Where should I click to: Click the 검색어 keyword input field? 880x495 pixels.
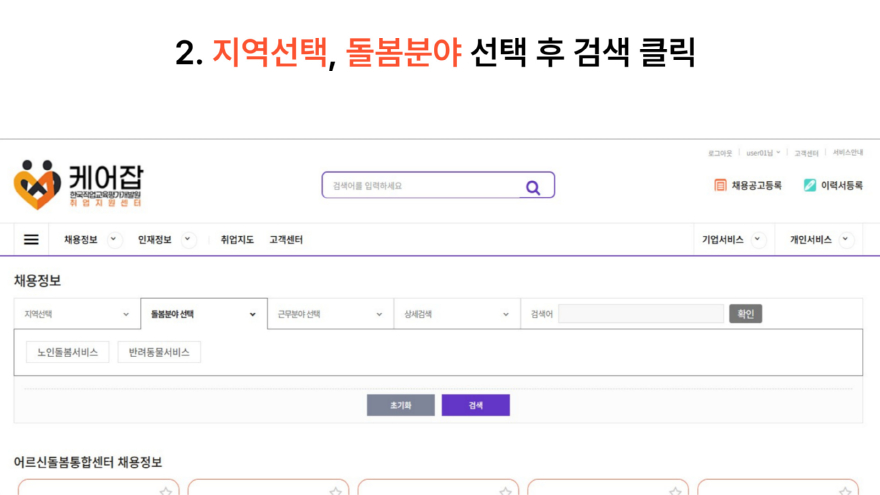click(640, 314)
